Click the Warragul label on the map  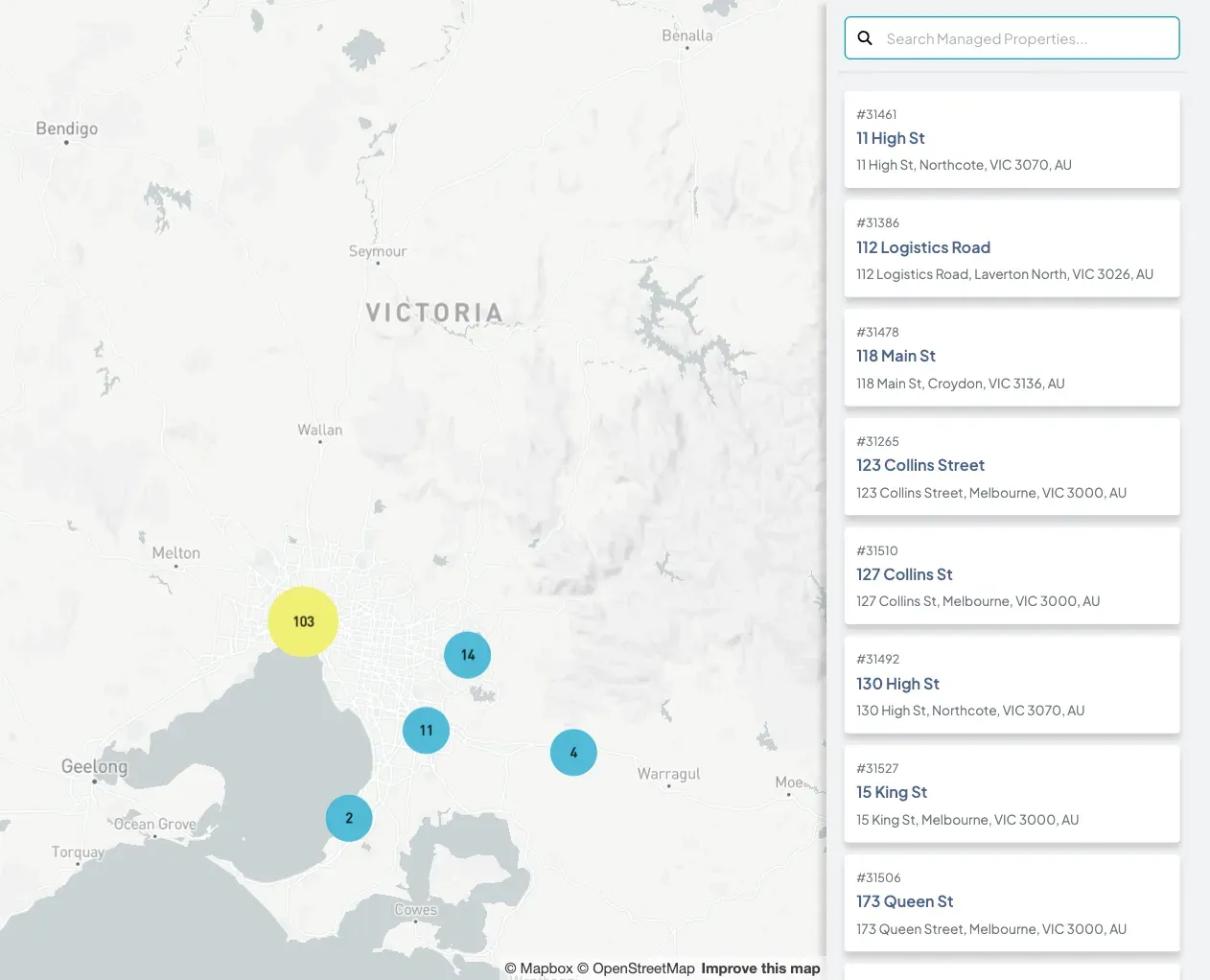[x=668, y=774]
